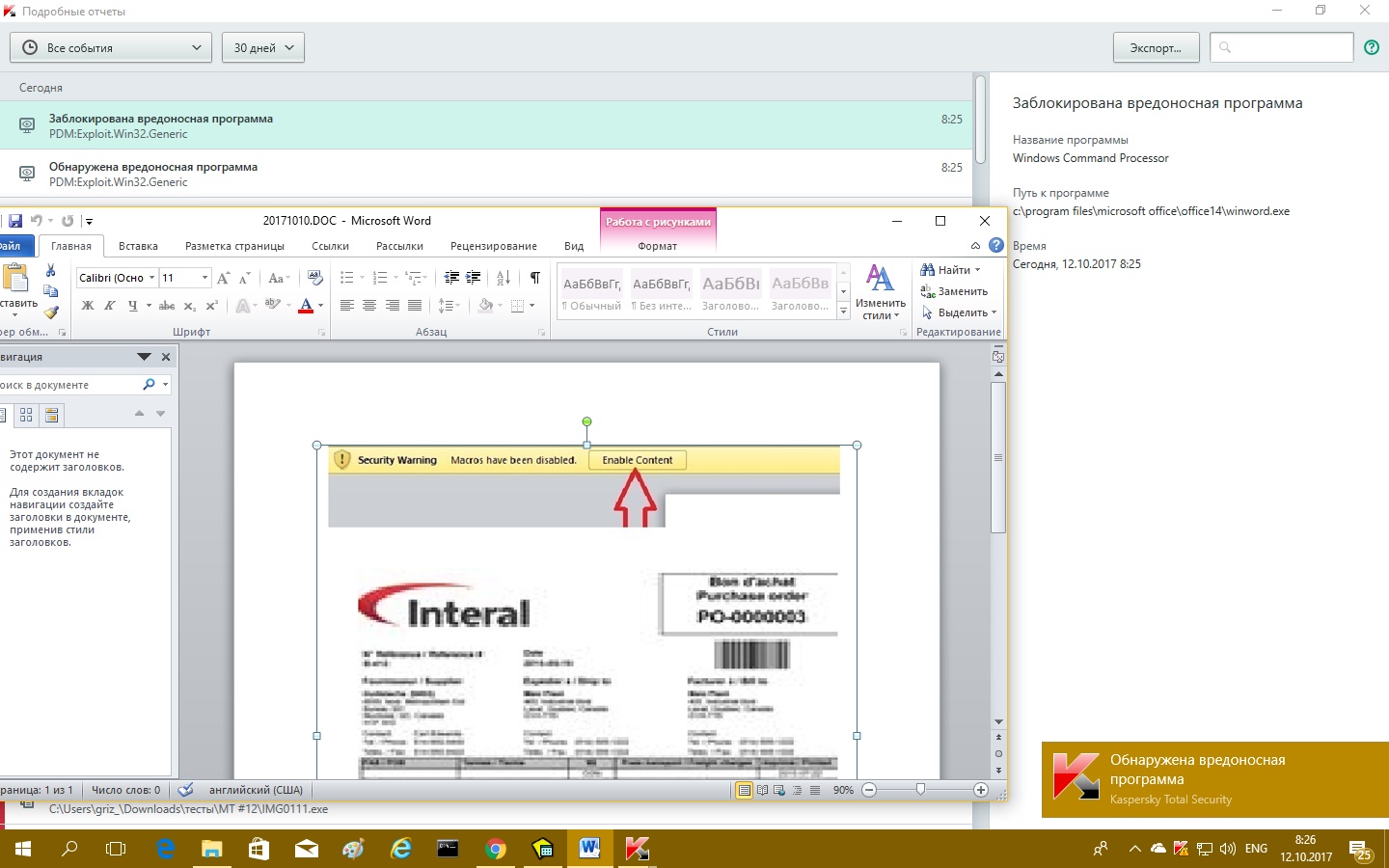Click the Format Painter brush icon
The height and width of the screenshot is (868, 1389).
coord(51,312)
